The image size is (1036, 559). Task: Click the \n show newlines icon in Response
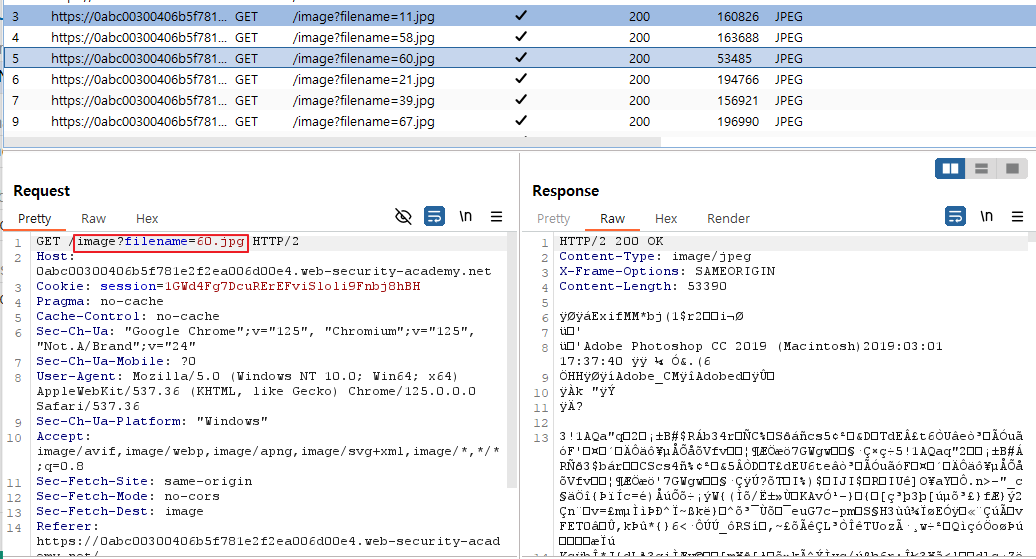(x=986, y=216)
